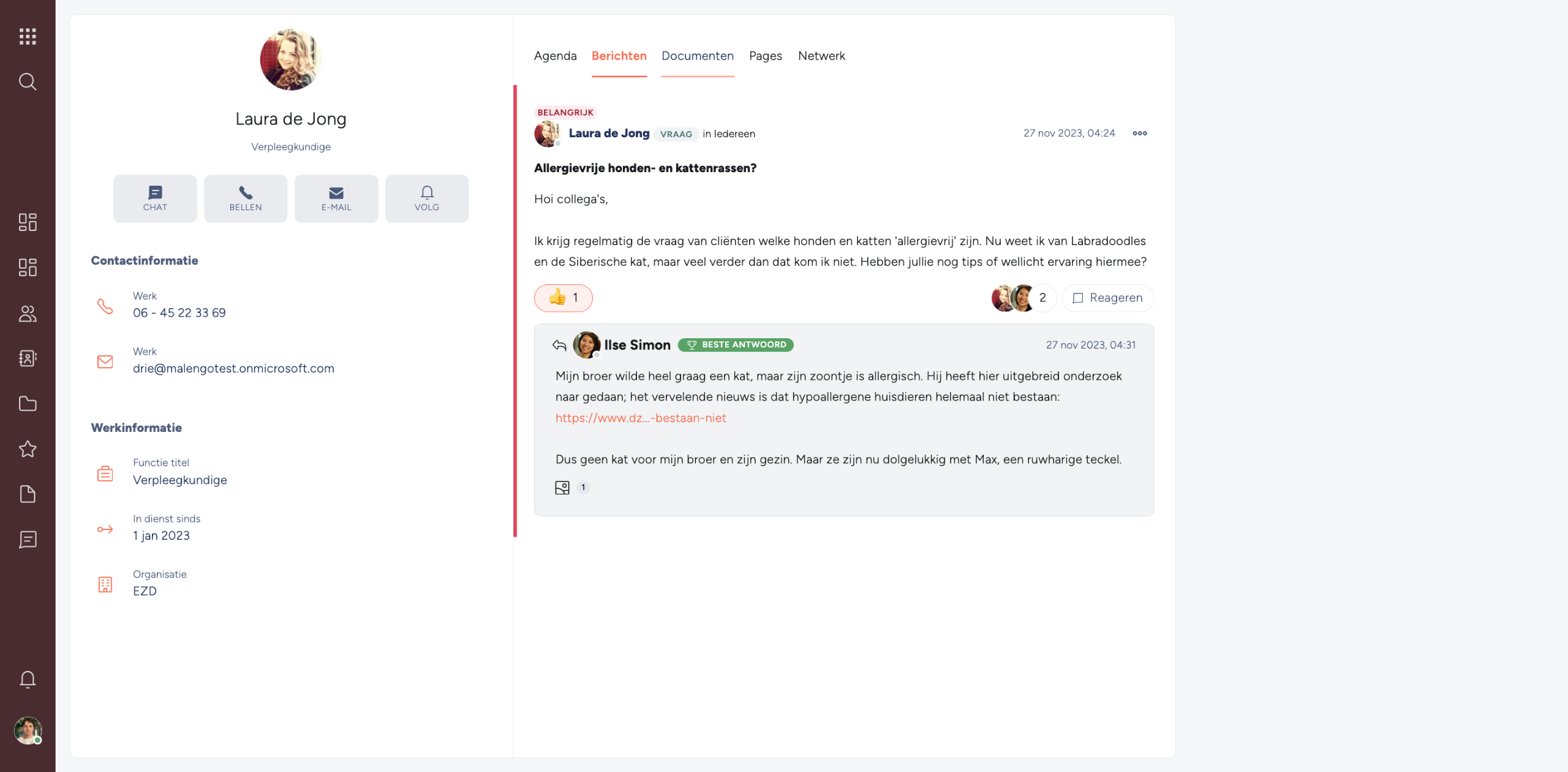This screenshot has height=772, width=1568.
Task: Click the VRAAG tag on the post
Action: tap(676, 134)
